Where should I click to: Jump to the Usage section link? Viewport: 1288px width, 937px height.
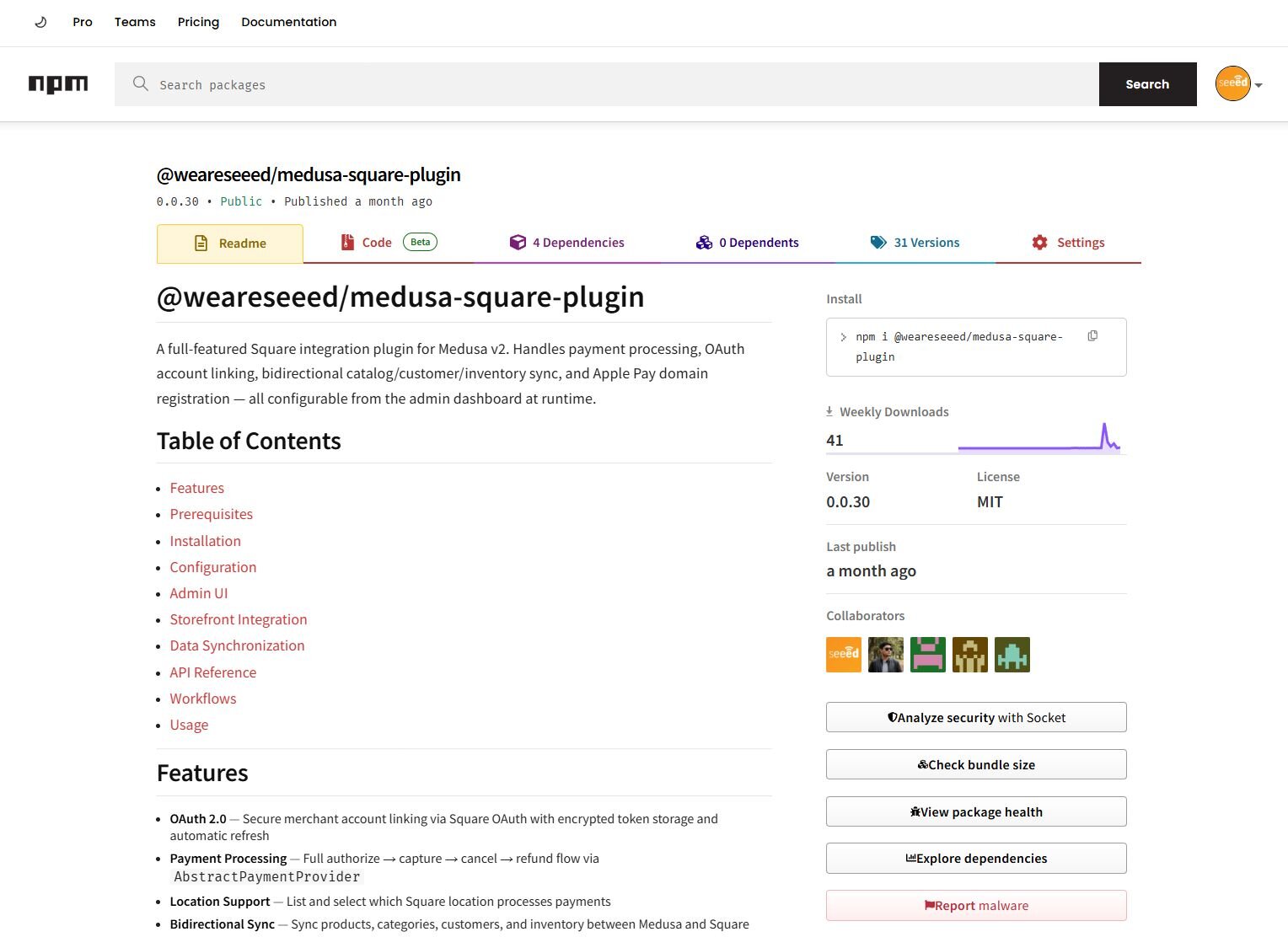click(189, 725)
